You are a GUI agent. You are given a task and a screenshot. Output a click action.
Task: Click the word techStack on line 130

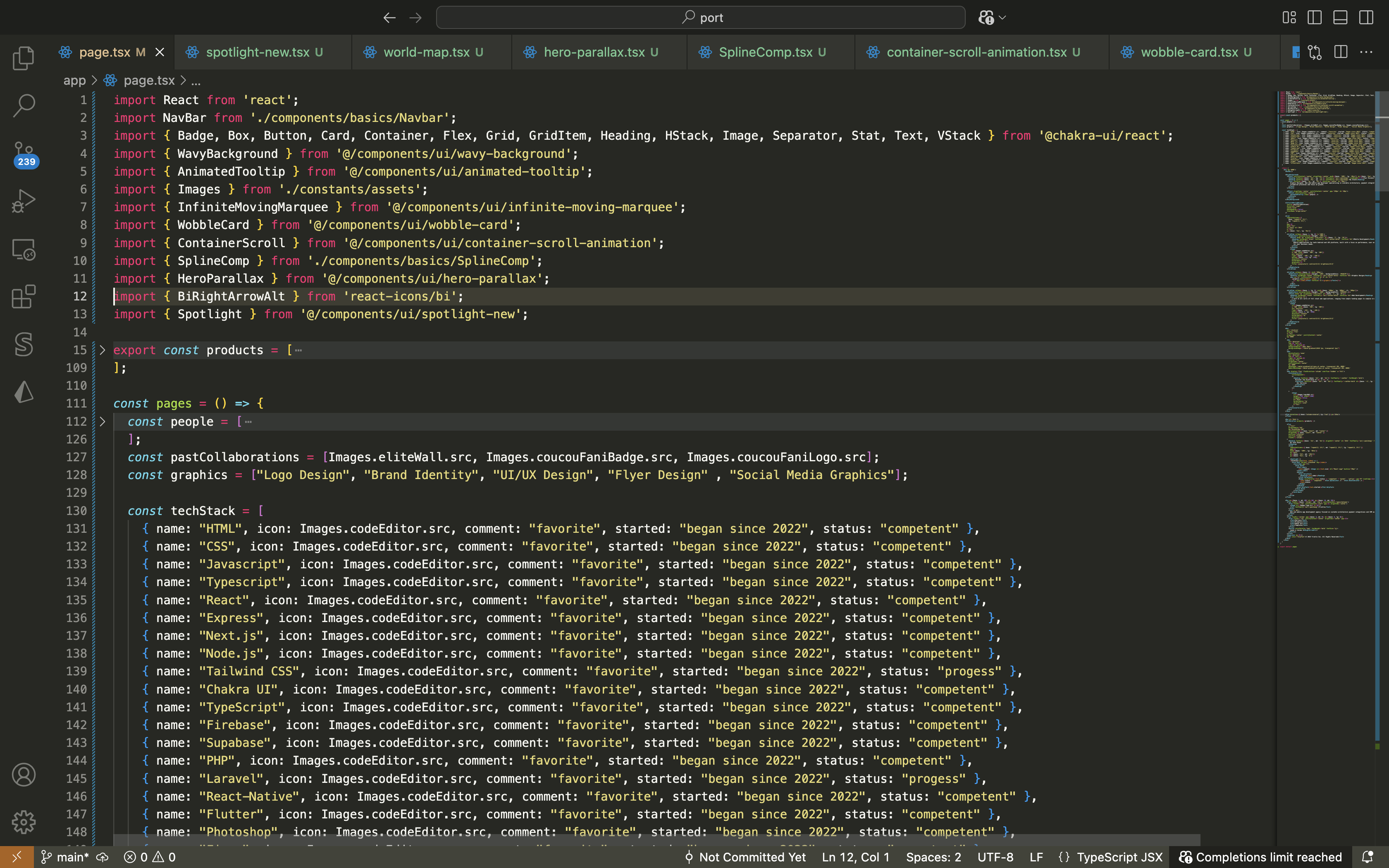click(x=203, y=511)
